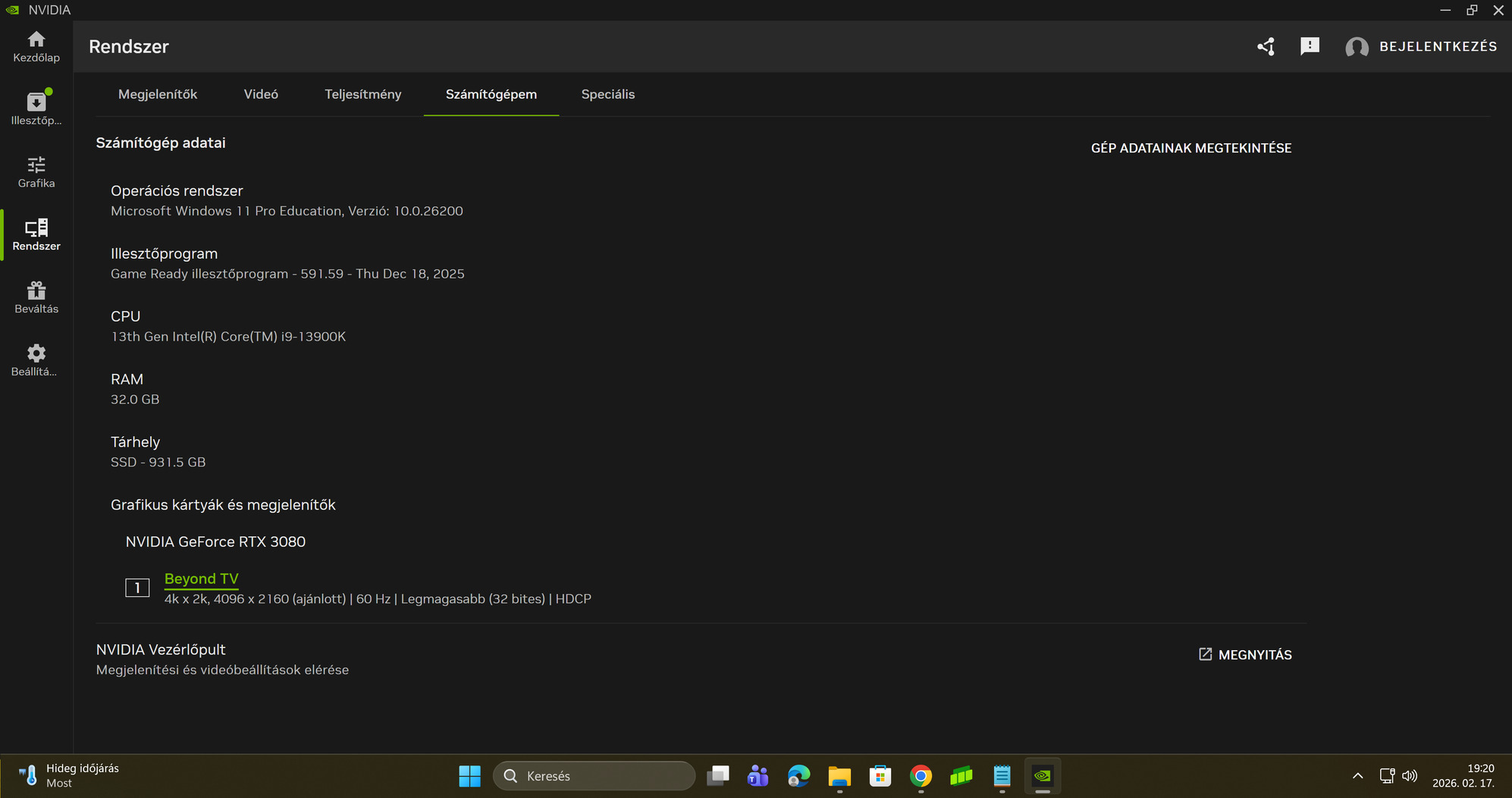Image resolution: width=1512 pixels, height=798 pixels.
Task: Open the Windows Start menu
Action: point(469,776)
